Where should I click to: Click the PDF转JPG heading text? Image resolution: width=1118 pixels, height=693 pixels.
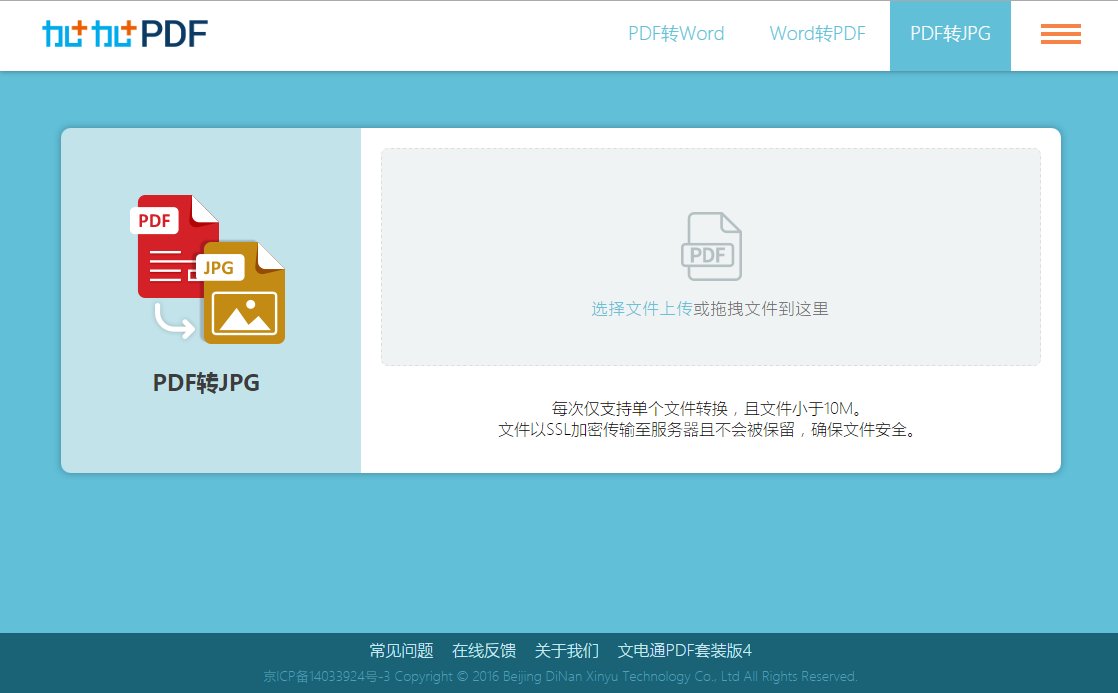[204, 382]
